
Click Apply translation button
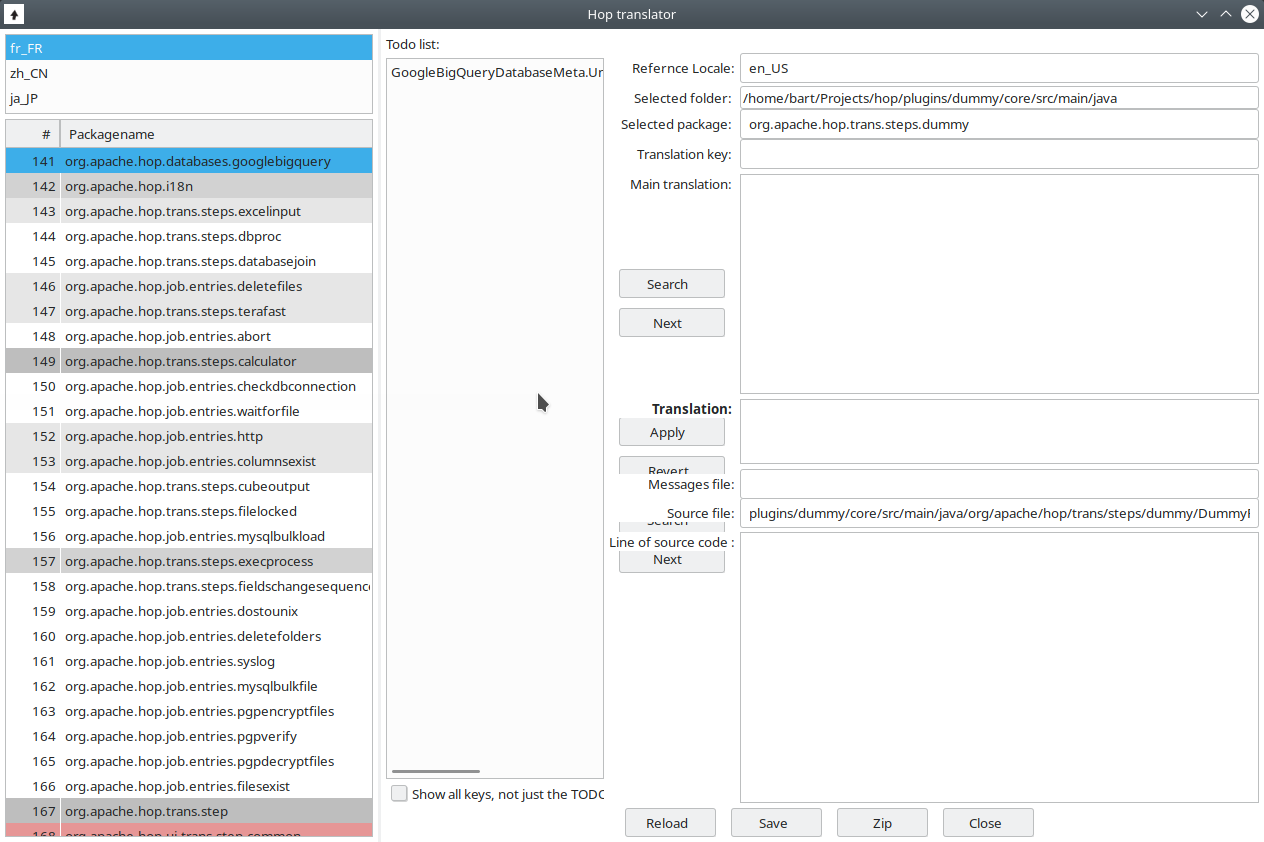coord(671,432)
